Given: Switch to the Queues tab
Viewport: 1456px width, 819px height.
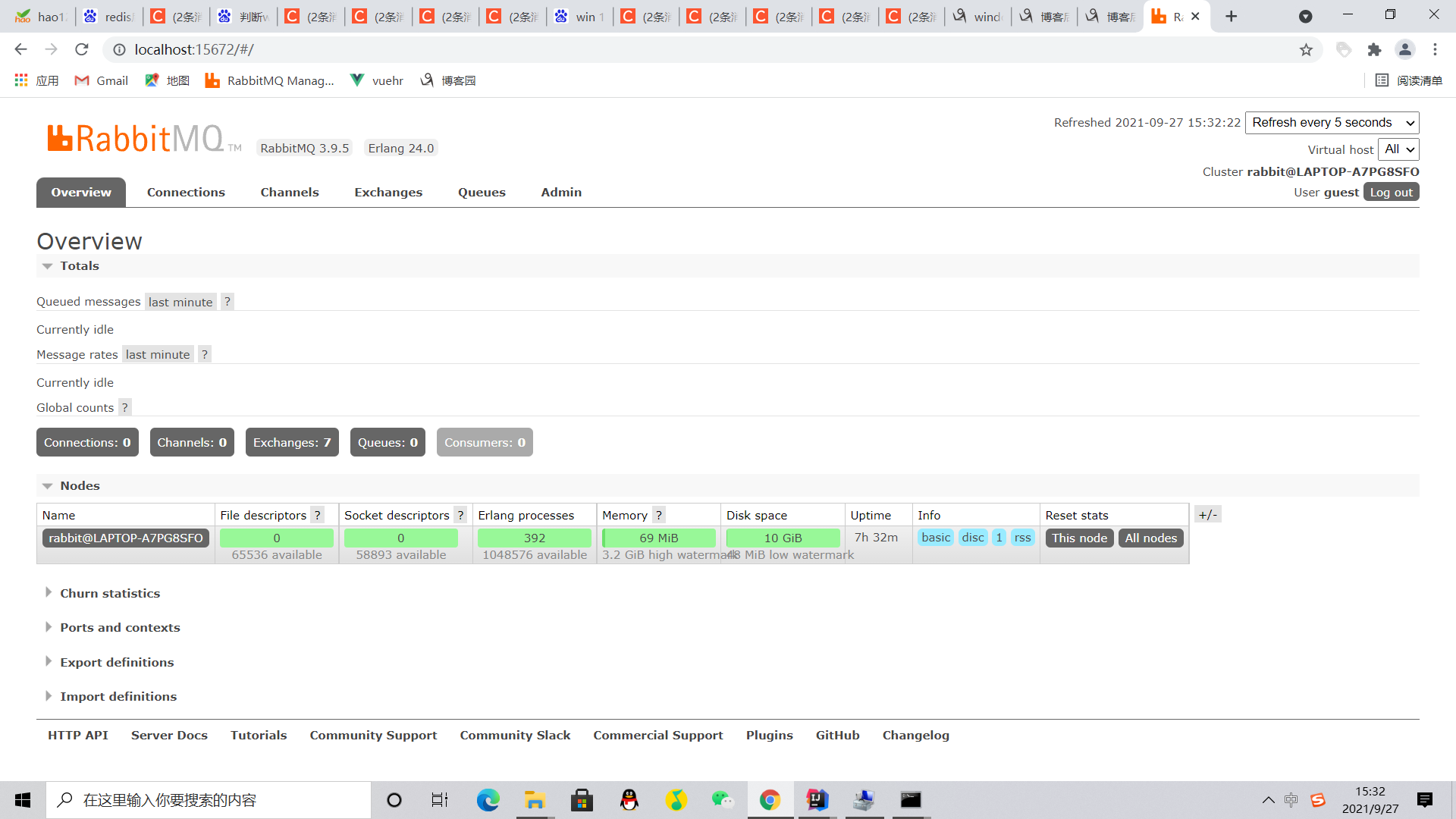Looking at the screenshot, I should tap(482, 193).
